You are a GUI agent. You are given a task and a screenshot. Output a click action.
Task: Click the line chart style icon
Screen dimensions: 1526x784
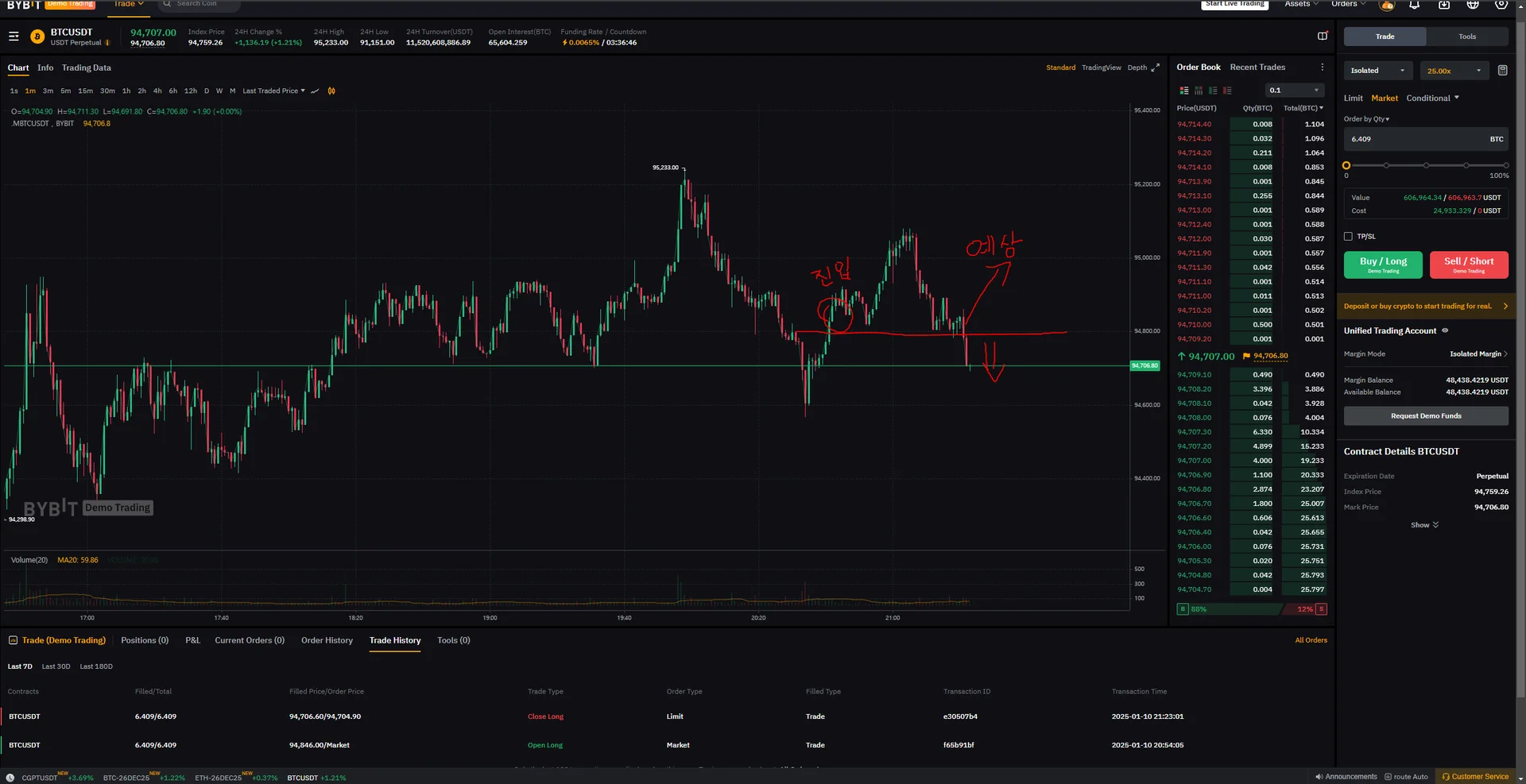pyautogui.click(x=315, y=91)
